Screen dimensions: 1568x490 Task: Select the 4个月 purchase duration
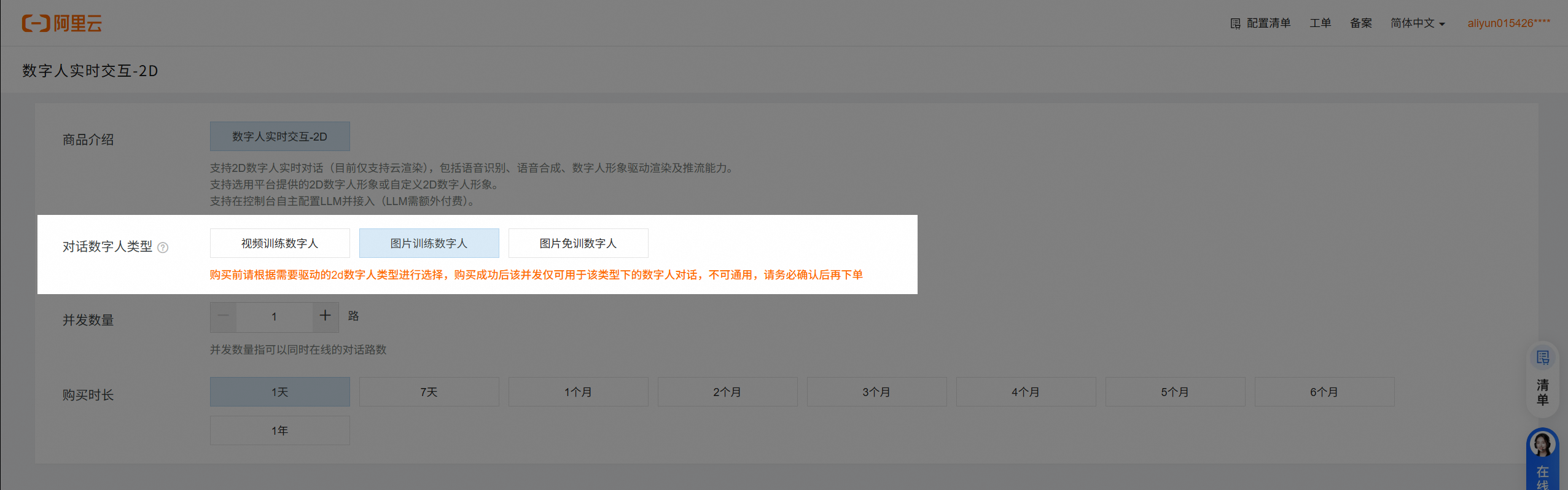(1026, 392)
